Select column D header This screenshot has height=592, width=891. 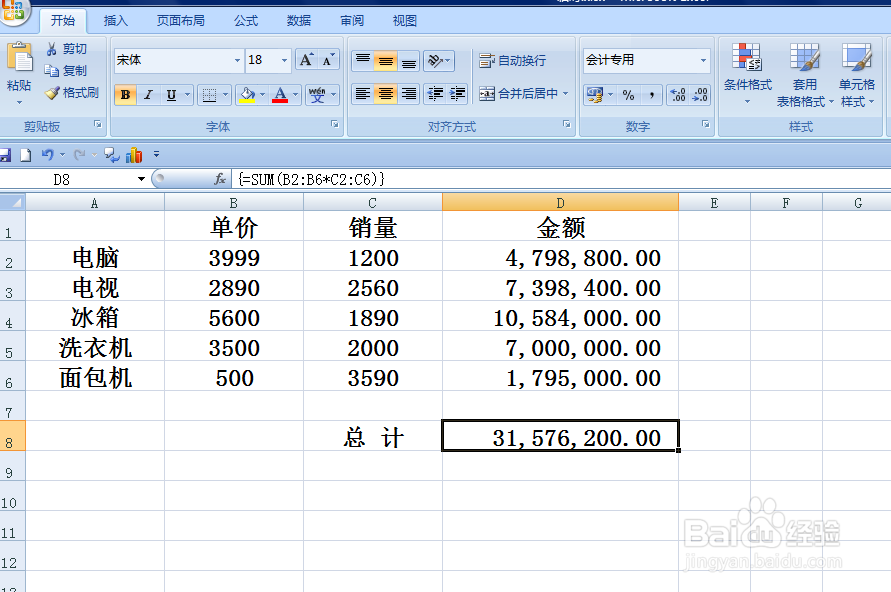point(560,202)
